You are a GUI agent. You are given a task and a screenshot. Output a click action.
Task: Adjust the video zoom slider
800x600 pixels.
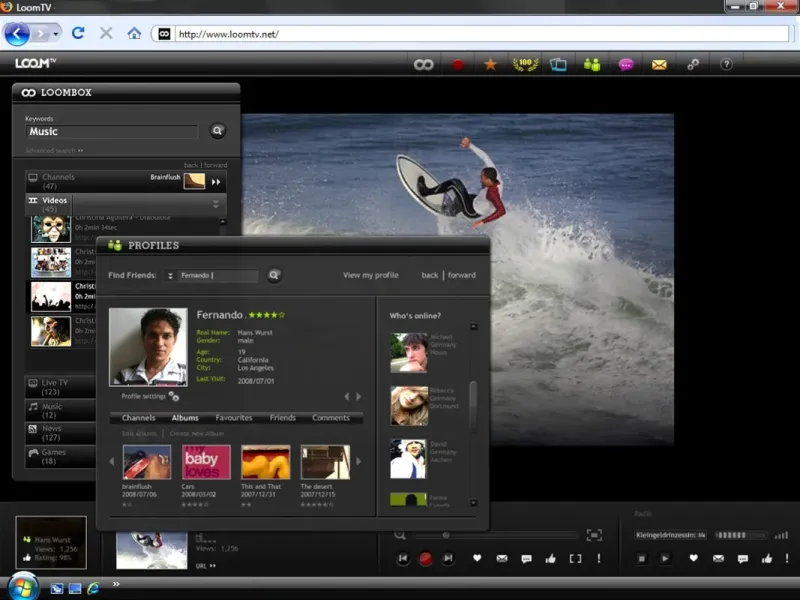pyautogui.click(x=446, y=536)
